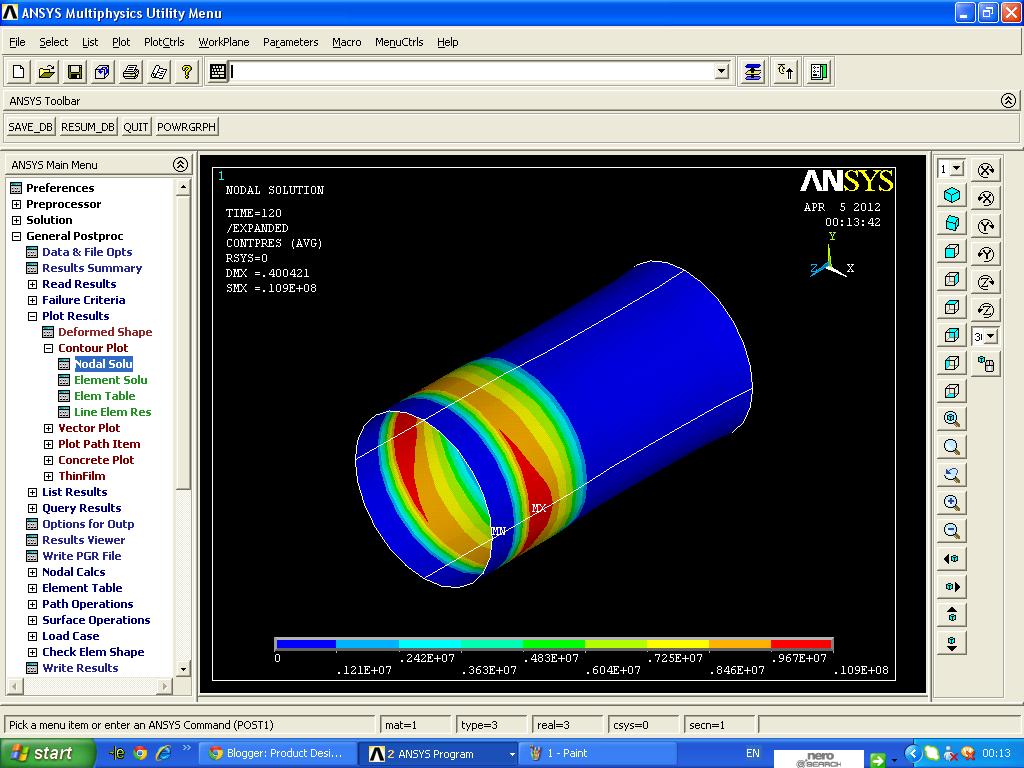Screen dimensions: 1024x768
Task: Collapse the General Postproc node
Action: pyautogui.click(x=16, y=236)
